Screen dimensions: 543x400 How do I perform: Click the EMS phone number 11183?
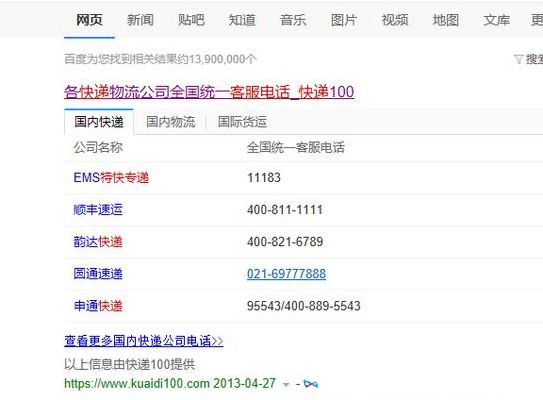tap(264, 178)
